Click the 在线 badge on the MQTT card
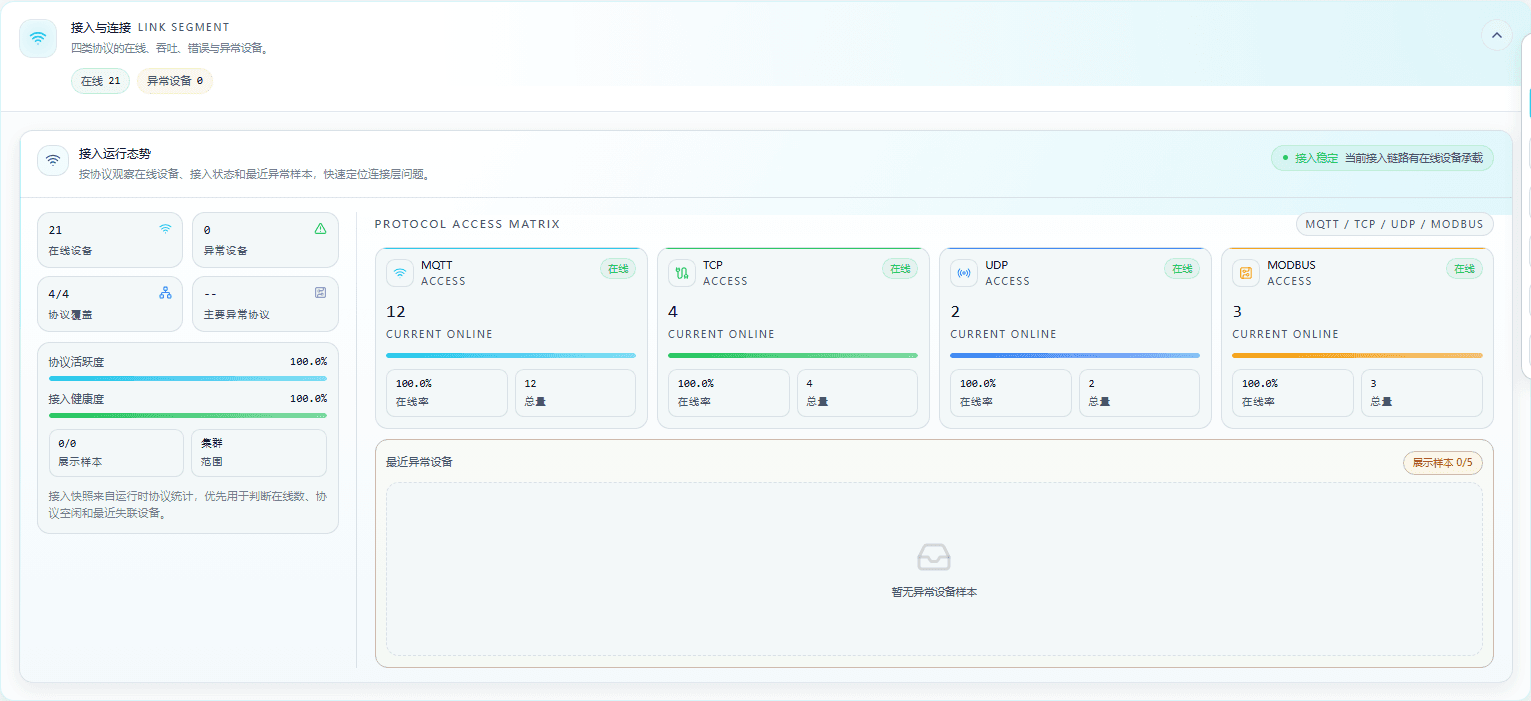Screen dimensions: 1531x701 (618, 269)
